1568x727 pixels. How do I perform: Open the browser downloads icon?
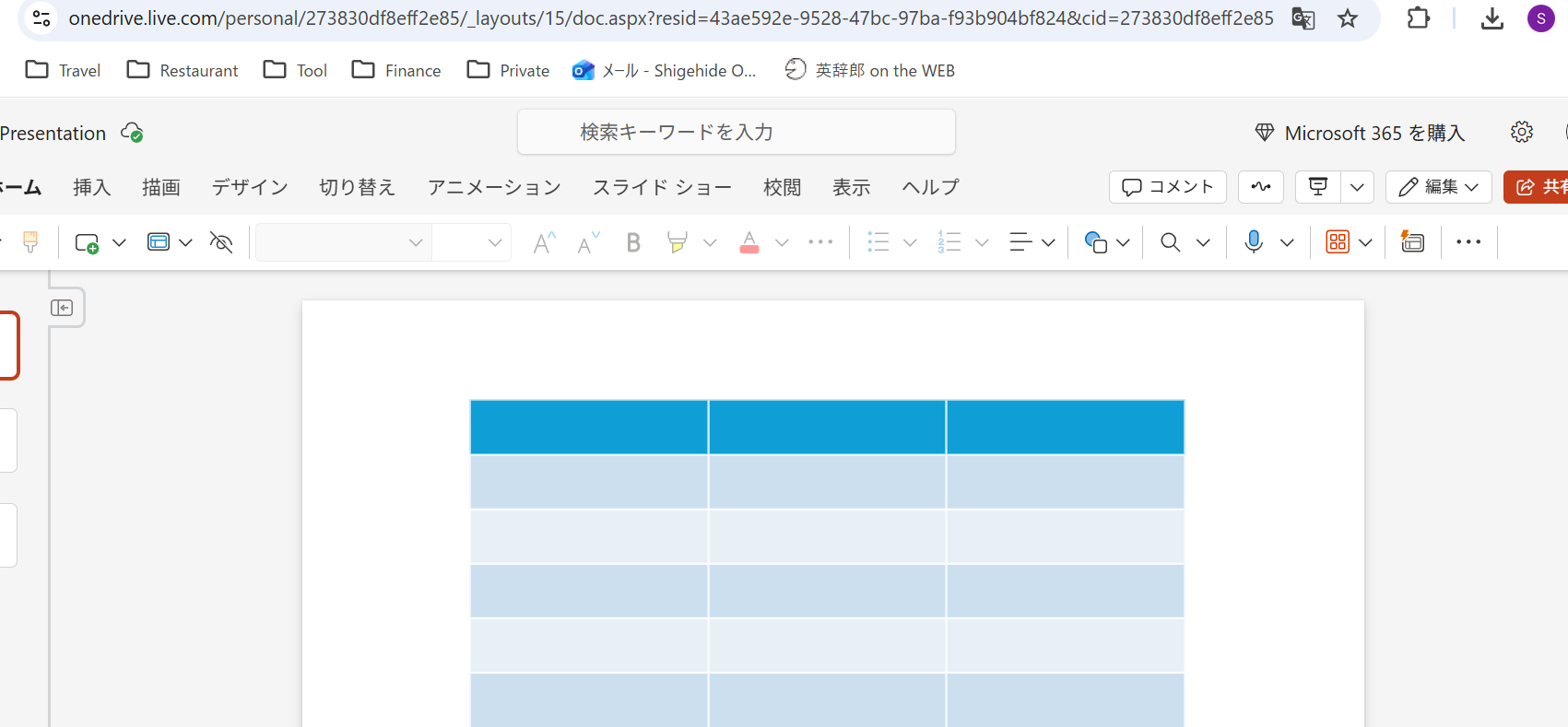(1492, 18)
